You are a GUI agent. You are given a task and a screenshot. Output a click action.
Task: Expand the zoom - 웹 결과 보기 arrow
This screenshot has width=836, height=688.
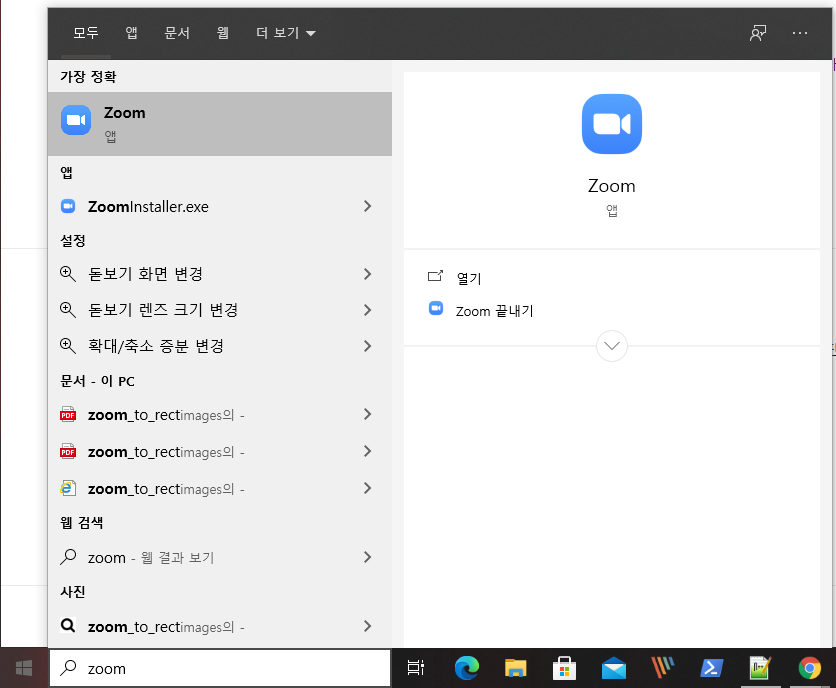click(367, 557)
